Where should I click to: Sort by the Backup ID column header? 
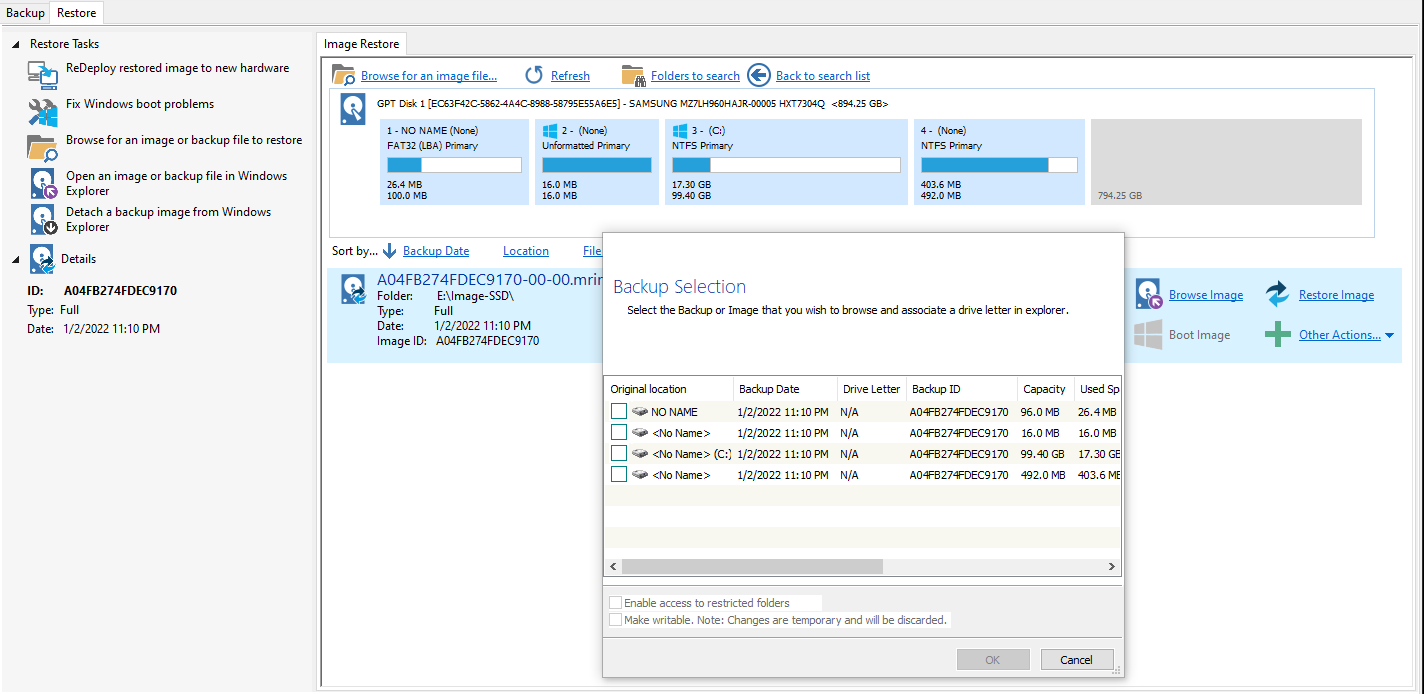pos(962,389)
